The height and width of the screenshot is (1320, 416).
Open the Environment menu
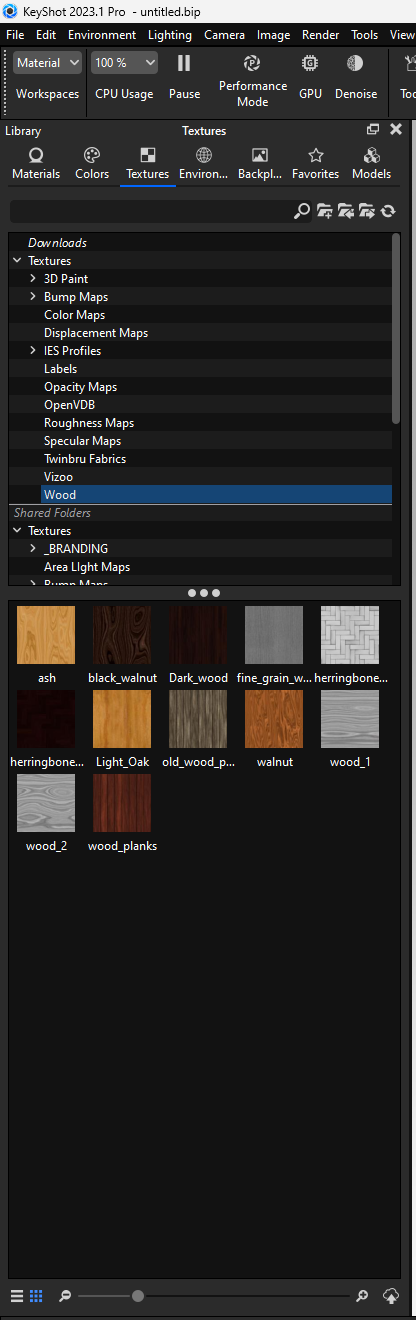click(x=102, y=35)
